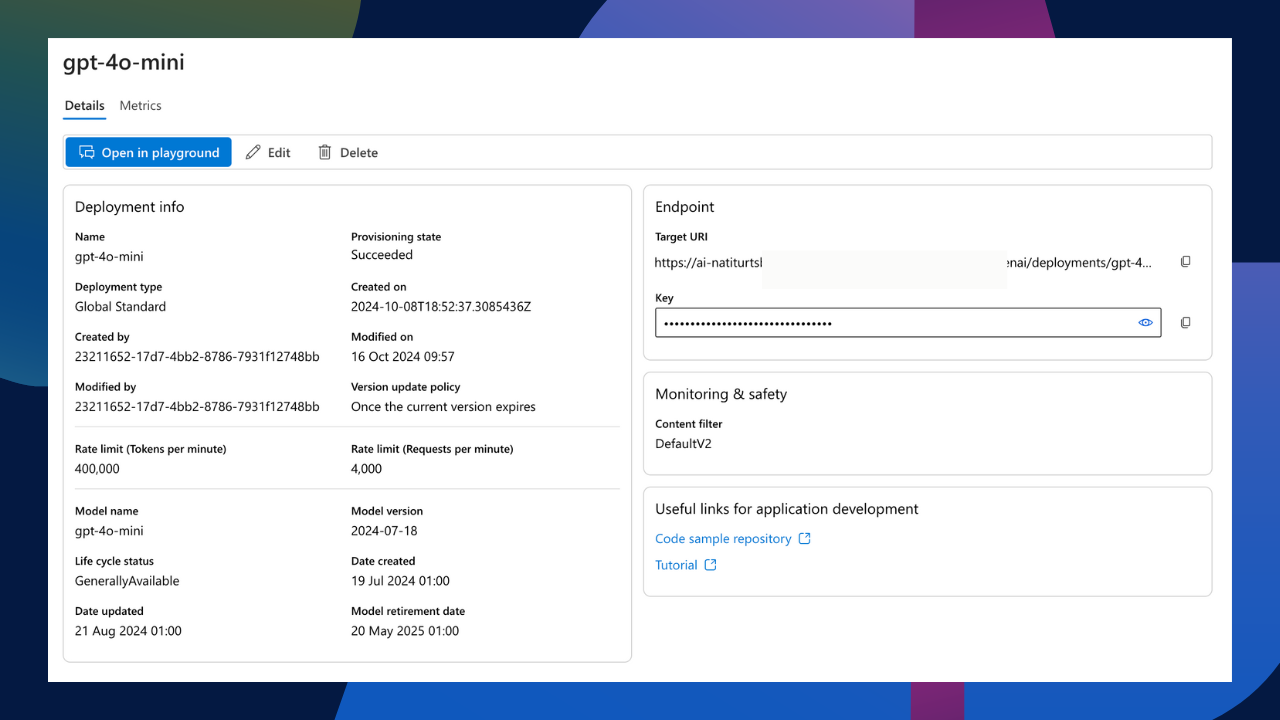The width and height of the screenshot is (1280, 720).
Task: Copy the Target URI to clipboard
Action: 1185,262
